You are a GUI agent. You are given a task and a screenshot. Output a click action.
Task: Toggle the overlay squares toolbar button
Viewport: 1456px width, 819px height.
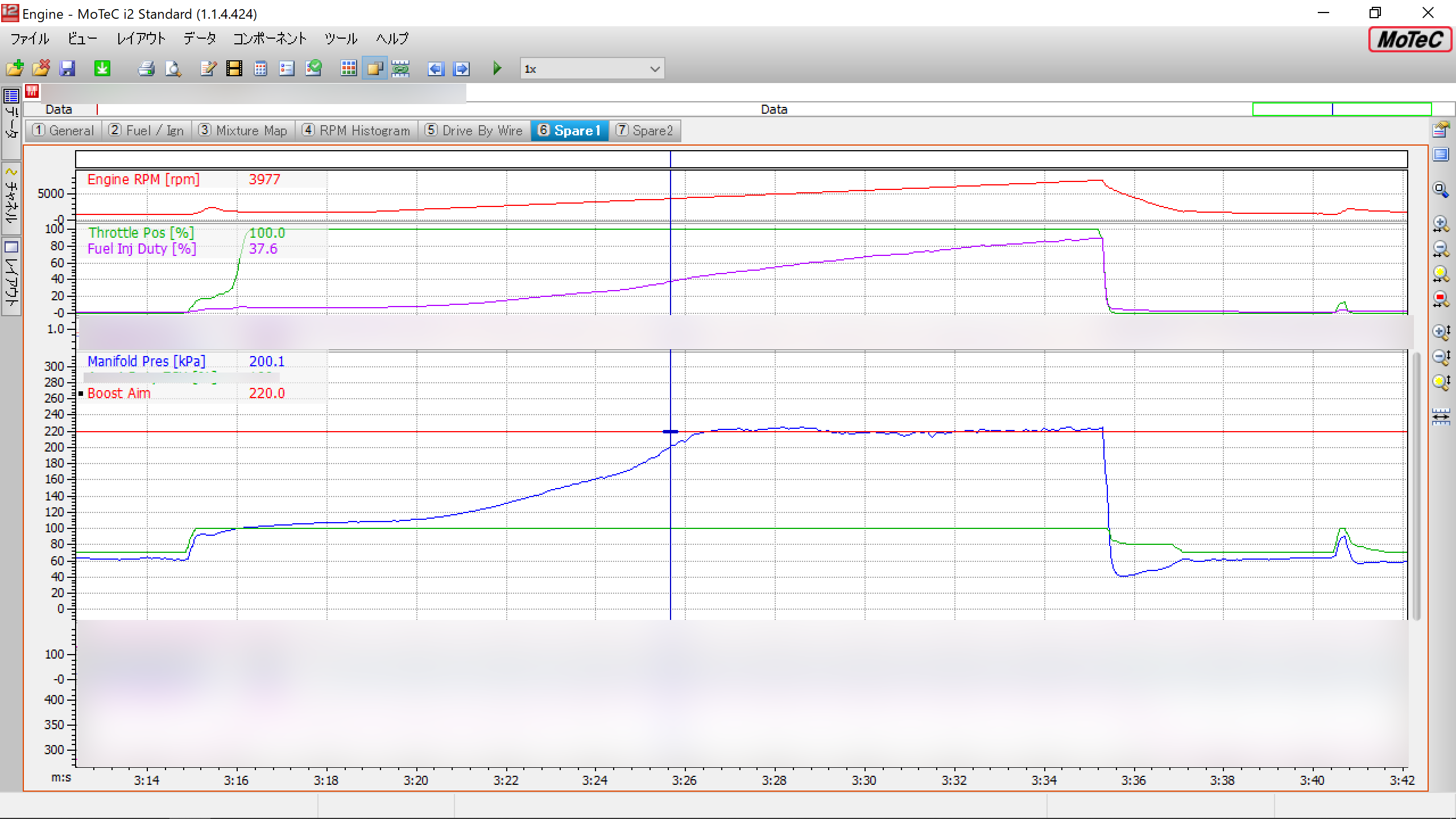pos(375,69)
